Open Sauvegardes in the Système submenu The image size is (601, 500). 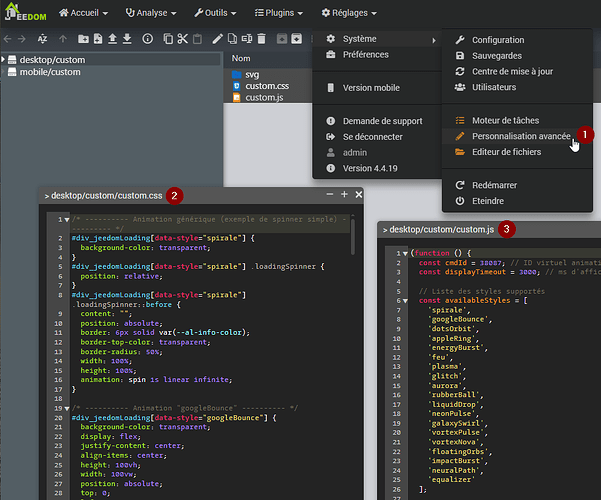517,56
